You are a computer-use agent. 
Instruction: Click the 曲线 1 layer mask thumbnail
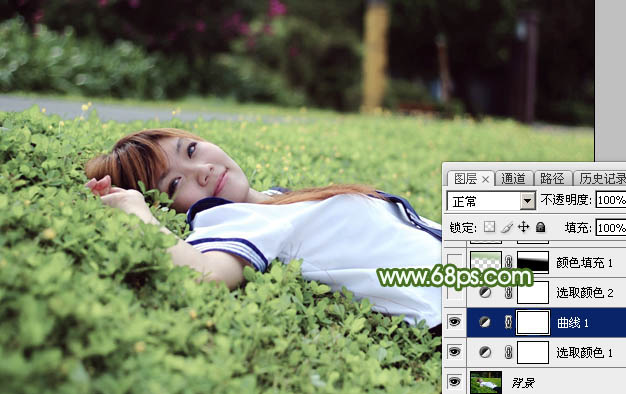[533, 322]
